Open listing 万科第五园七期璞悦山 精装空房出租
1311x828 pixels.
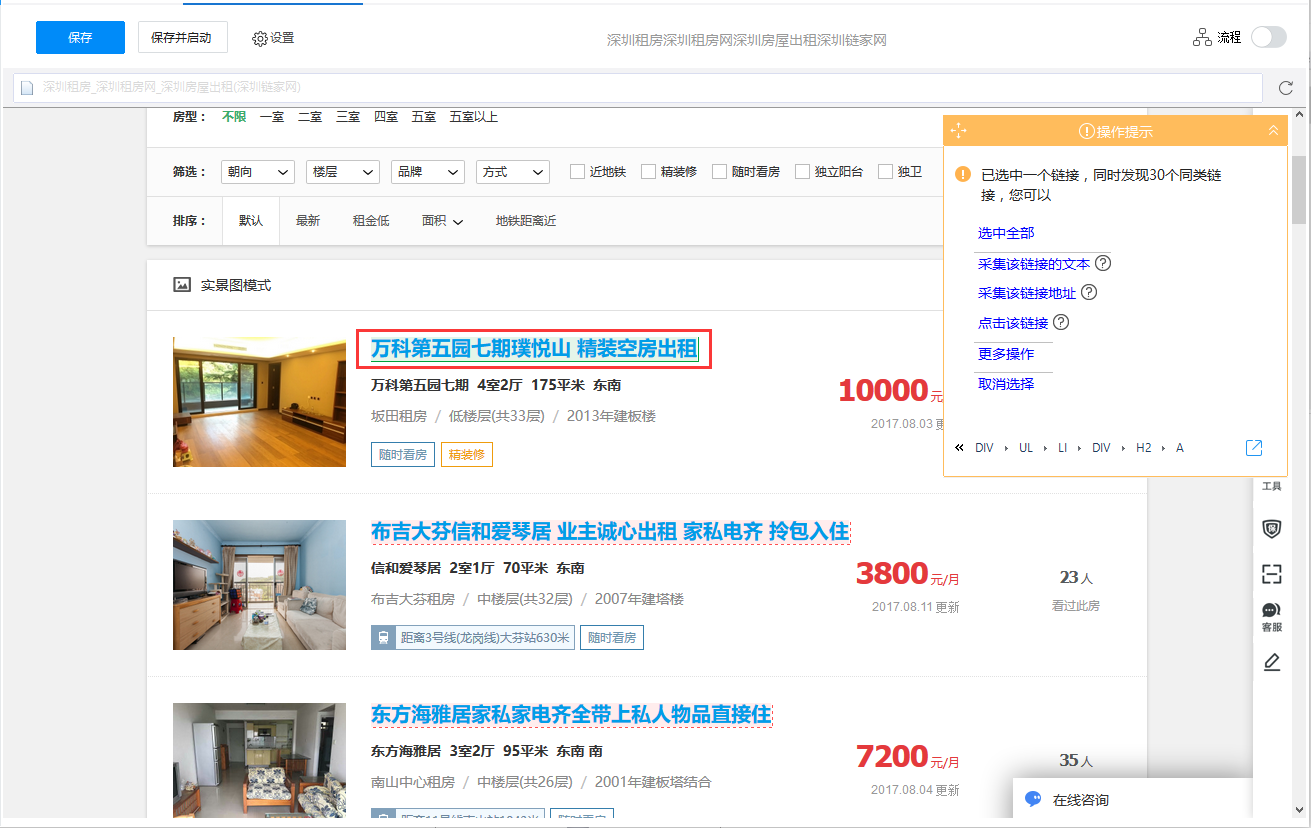coord(534,349)
